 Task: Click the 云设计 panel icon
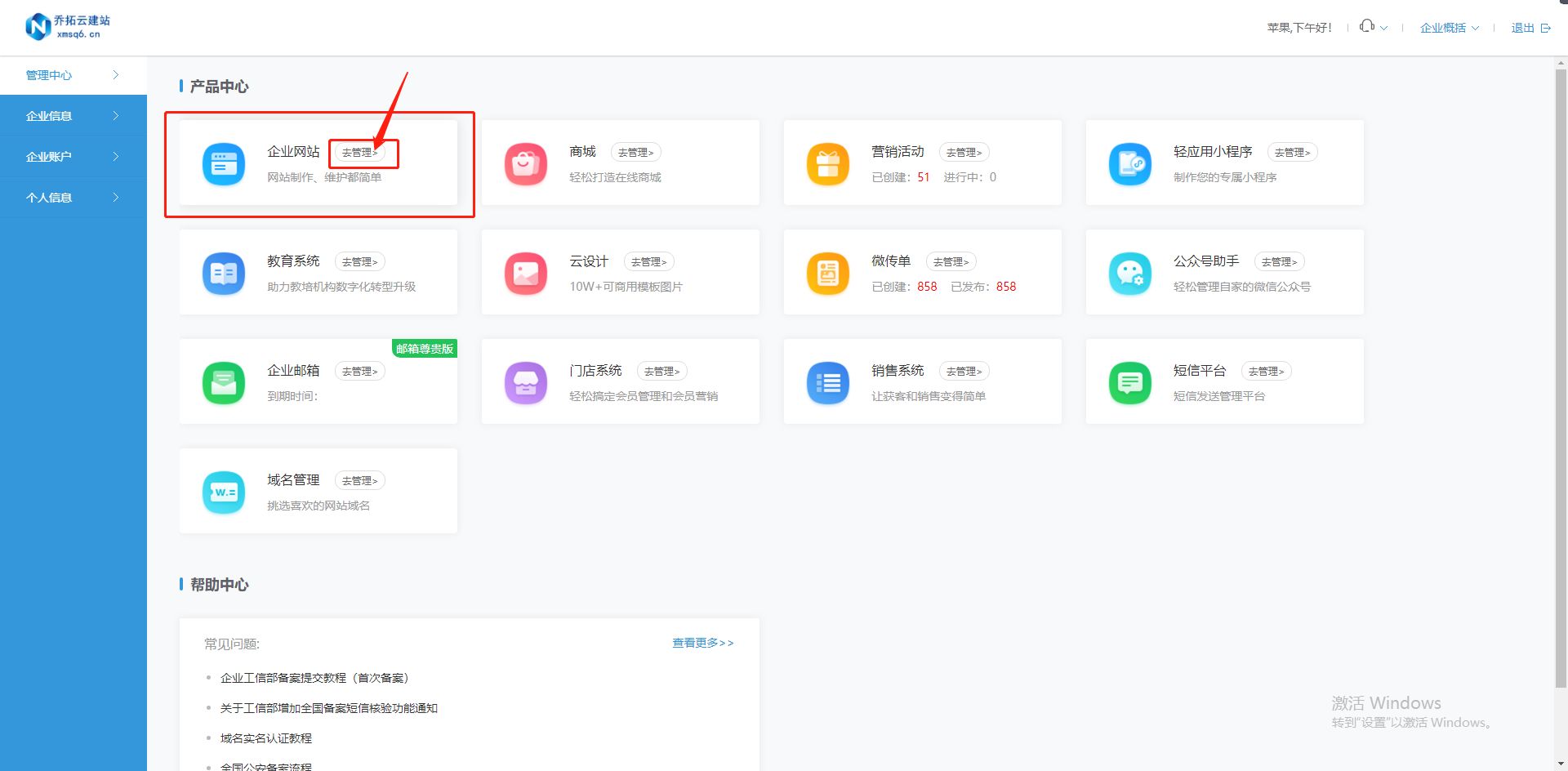pyautogui.click(x=525, y=273)
